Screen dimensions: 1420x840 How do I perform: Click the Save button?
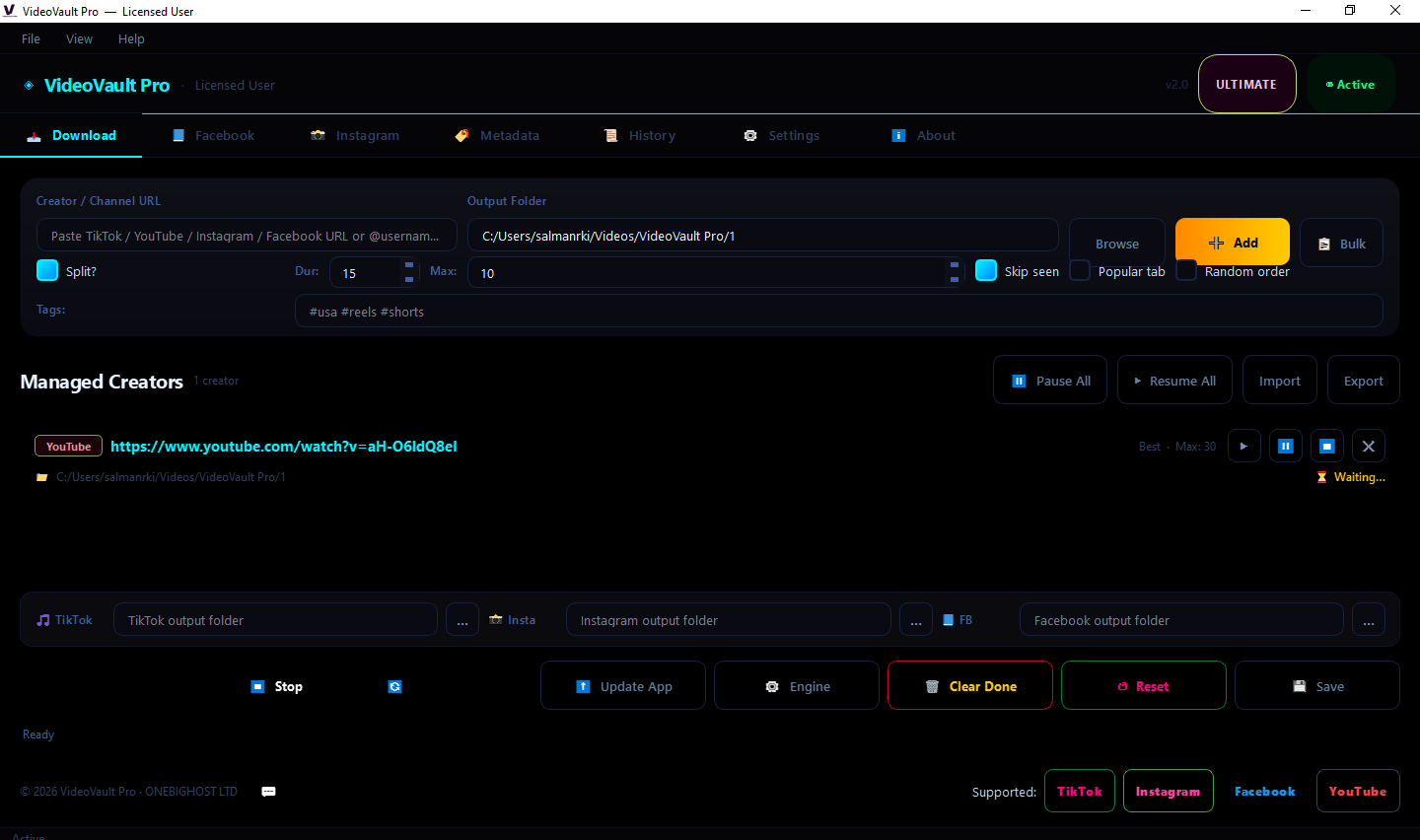tap(1317, 686)
